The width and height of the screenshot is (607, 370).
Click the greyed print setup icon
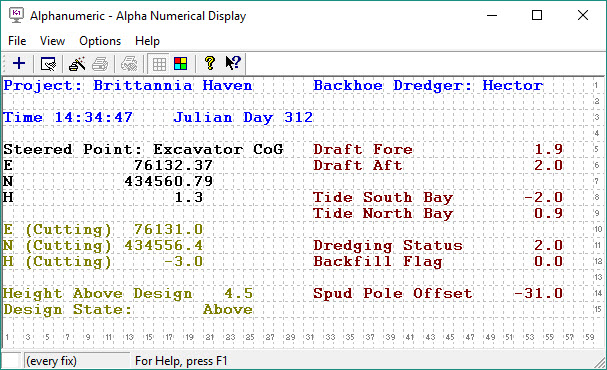pos(129,63)
